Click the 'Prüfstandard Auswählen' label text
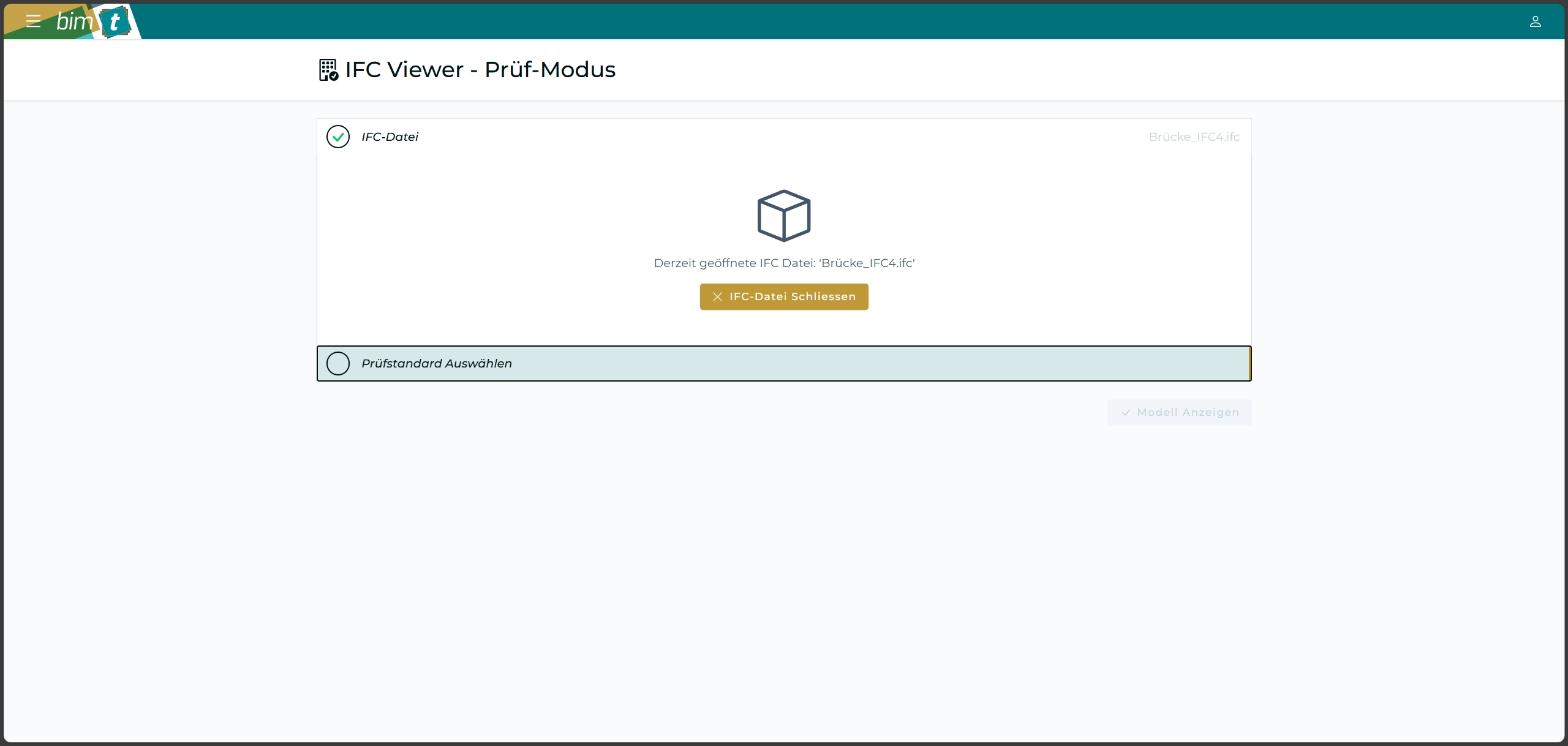 coord(436,363)
